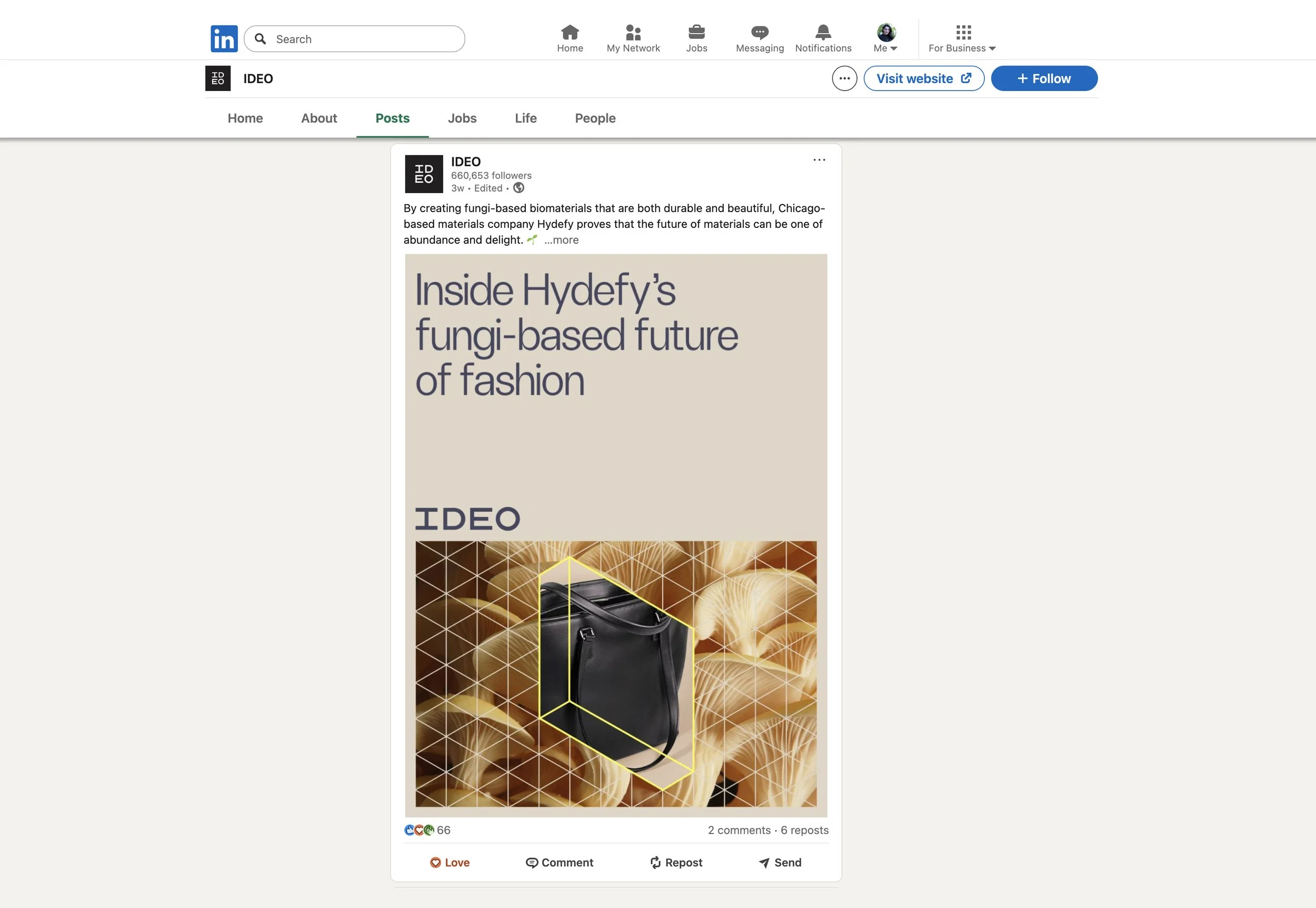Click the 660,653 followers text

click(492, 175)
